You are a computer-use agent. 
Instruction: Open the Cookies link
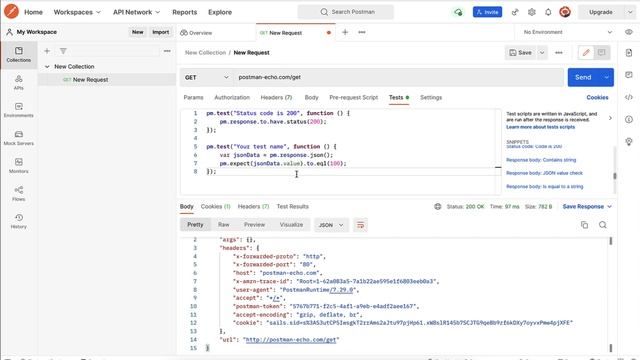coord(597,98)
